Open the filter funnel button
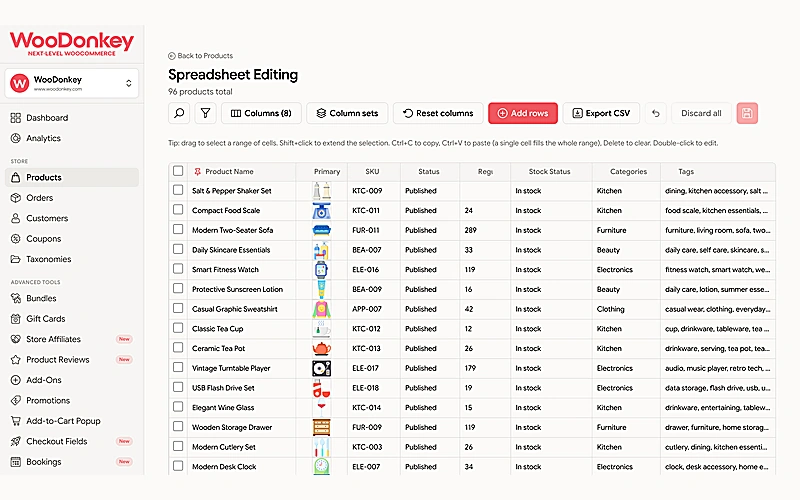Screen dimensions: 800x500 click(205, 113)
